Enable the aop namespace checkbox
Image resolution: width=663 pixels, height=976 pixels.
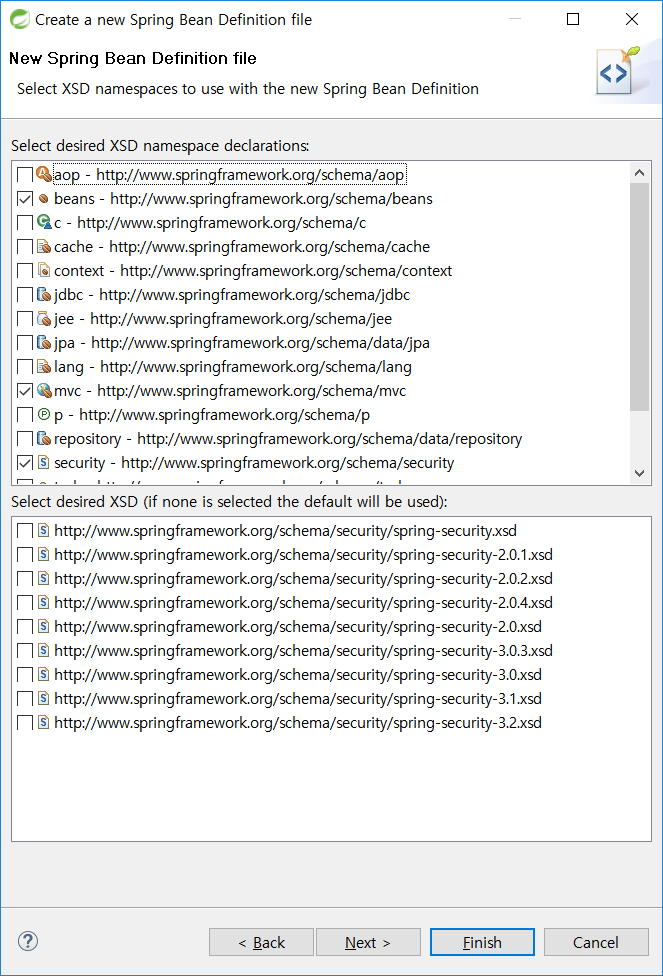coord(25,175)
